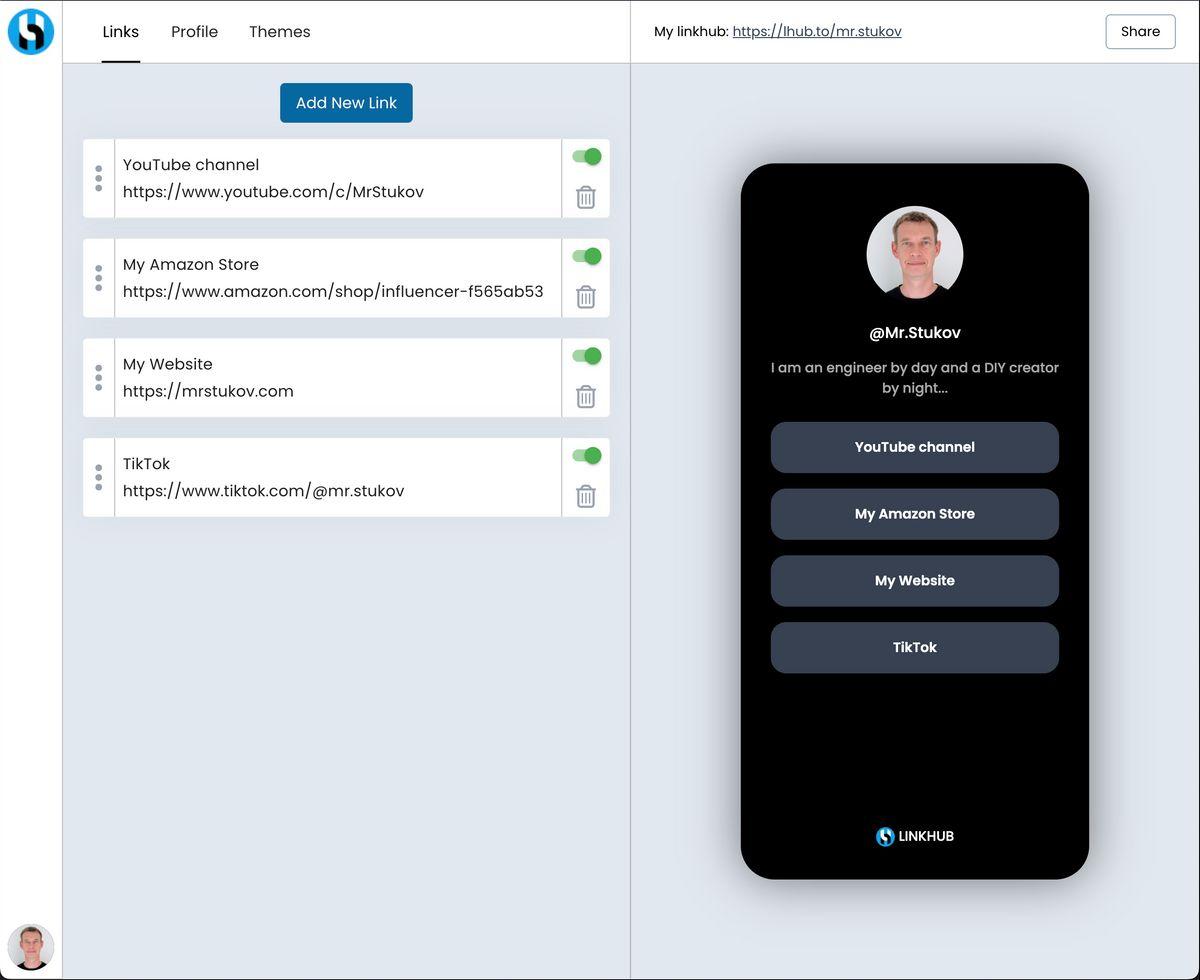Grab the My Amazon Store drag handle
This screenshot has height=980, width=1200.
point(98,278)
